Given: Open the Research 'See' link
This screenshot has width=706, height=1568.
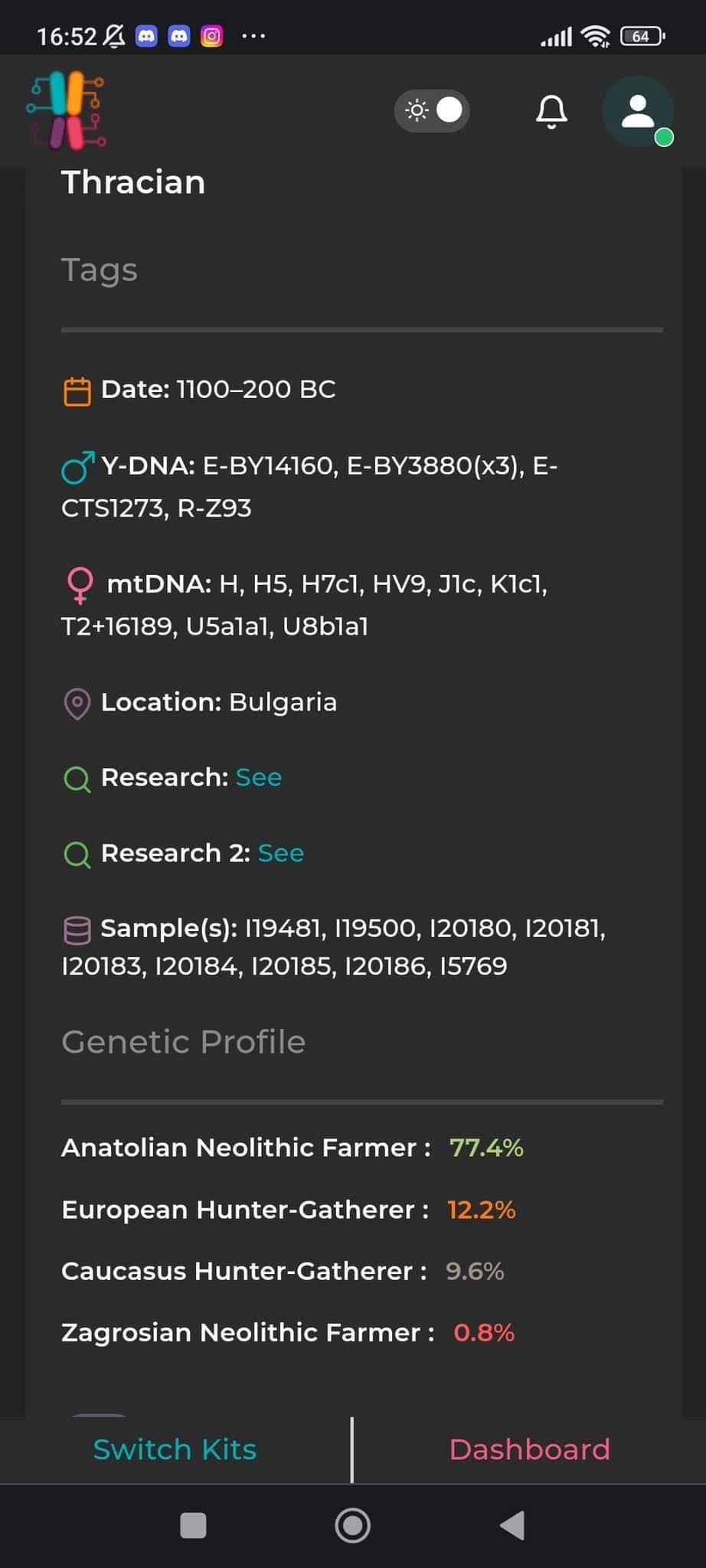Looking at the screenshot, I should pyautogui.click(x=259, y=778).
